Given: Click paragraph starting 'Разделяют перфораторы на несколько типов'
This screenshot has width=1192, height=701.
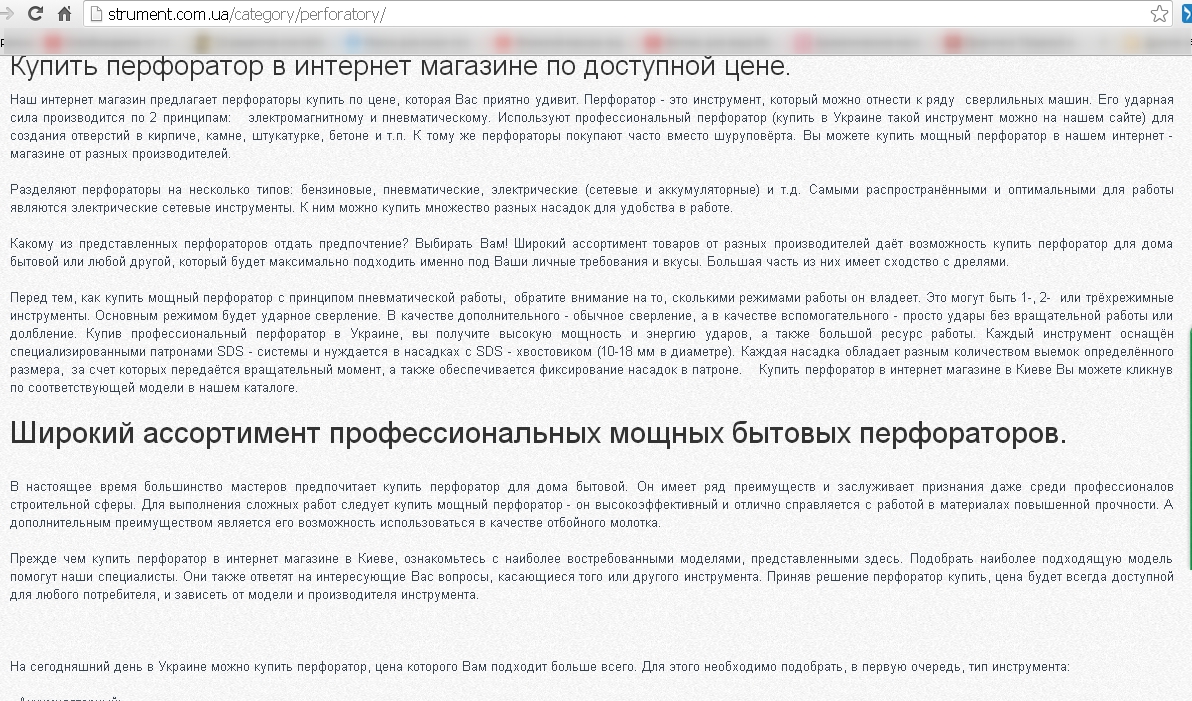Looking at the screenshot, I should [591, 198].
